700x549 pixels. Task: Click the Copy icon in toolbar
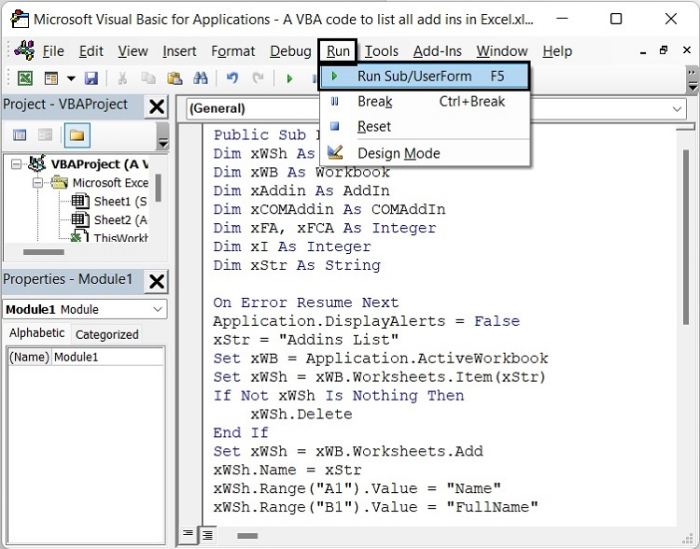tap(148, 79)
